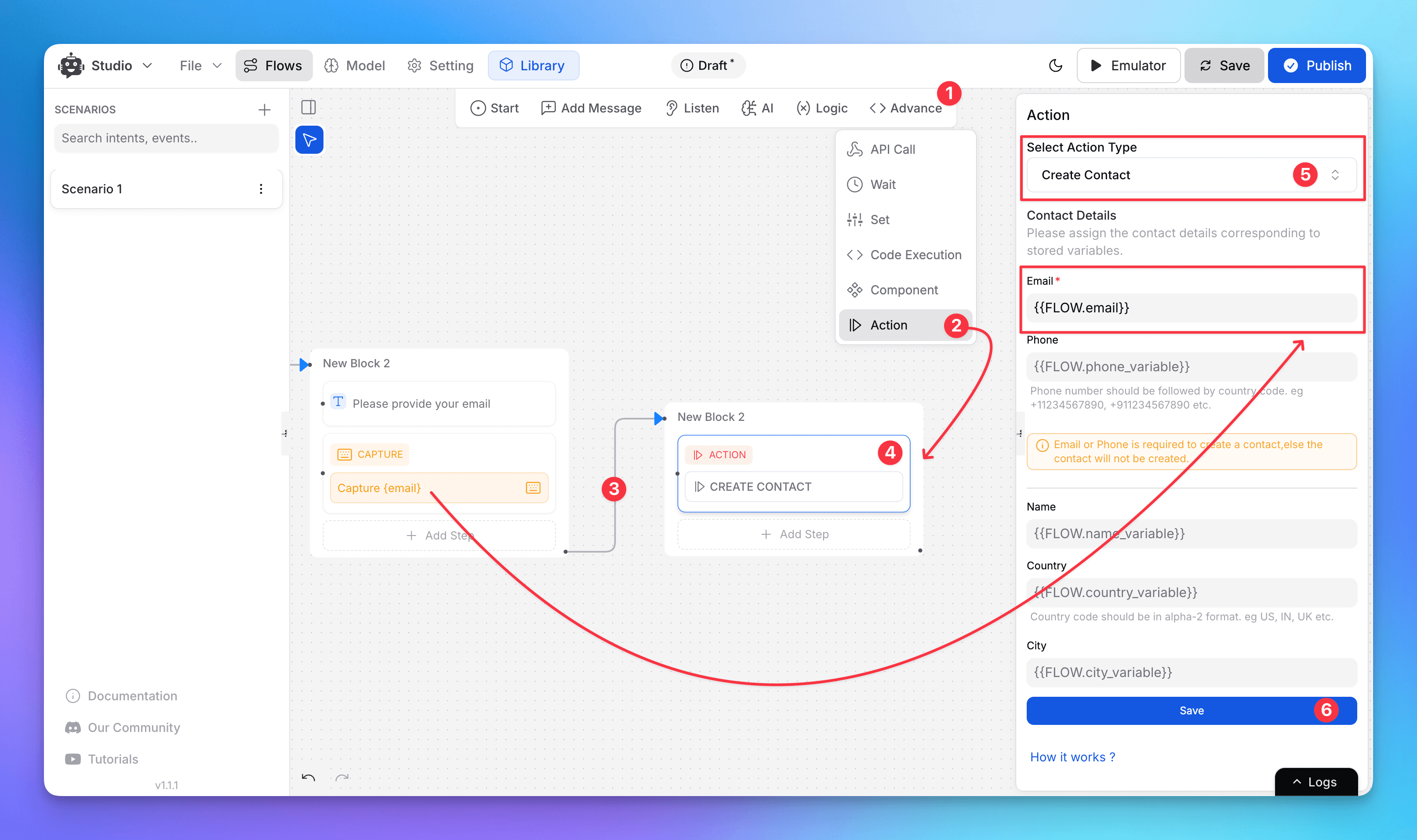Open the AI toolbar option
1417x840 pixels.
pyautogui.click(x=757, y=108)
